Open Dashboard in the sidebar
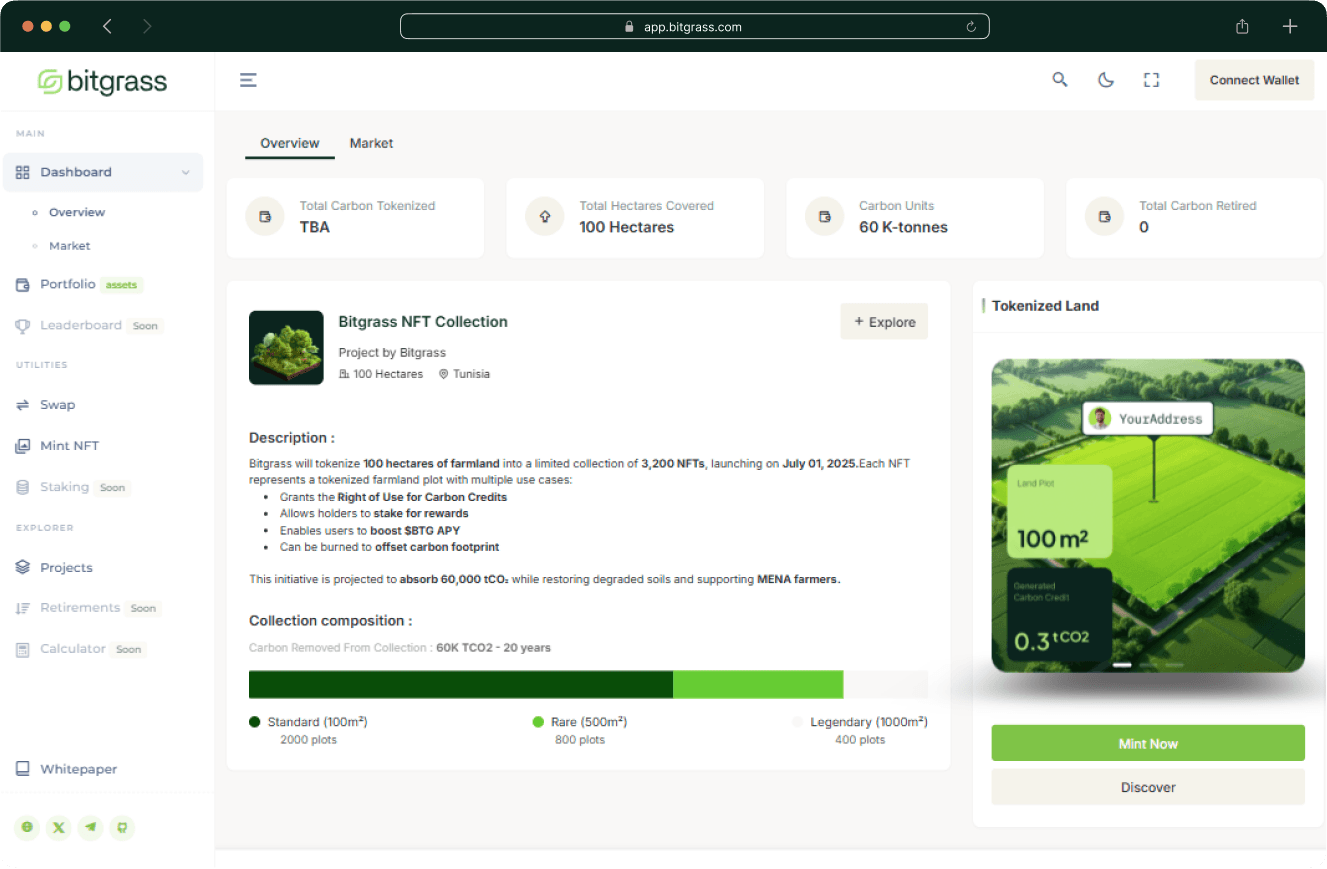This screenshot has height=869, width=1327. coord(103,172)
